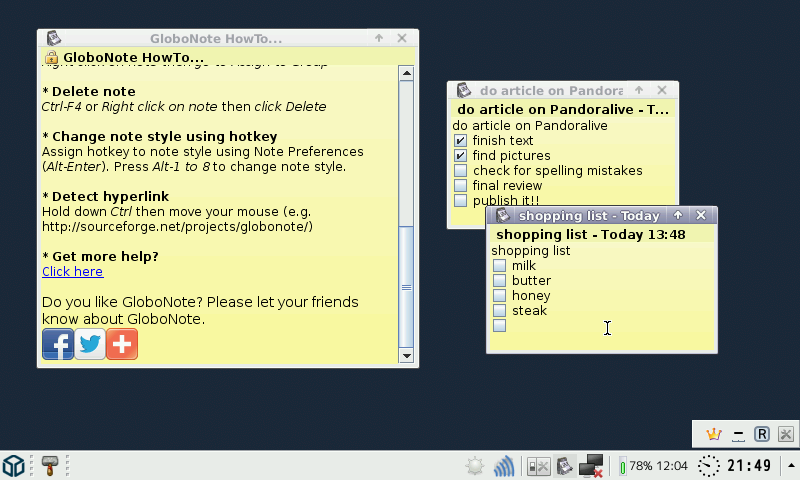
Task: Open the Click here help link
Action: (x=72, y=271)
